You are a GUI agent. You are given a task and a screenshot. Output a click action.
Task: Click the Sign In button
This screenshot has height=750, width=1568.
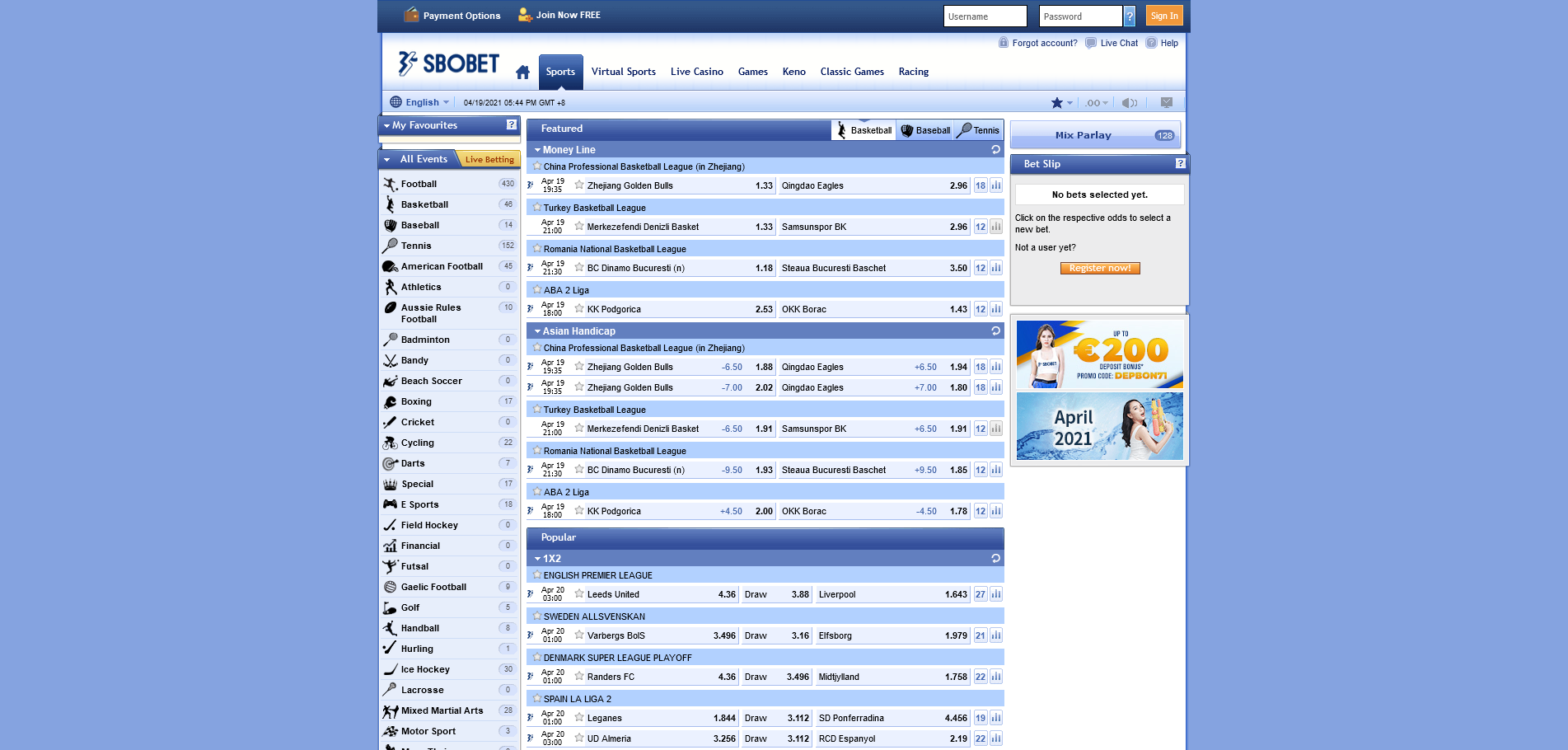tap(1164, 16)
